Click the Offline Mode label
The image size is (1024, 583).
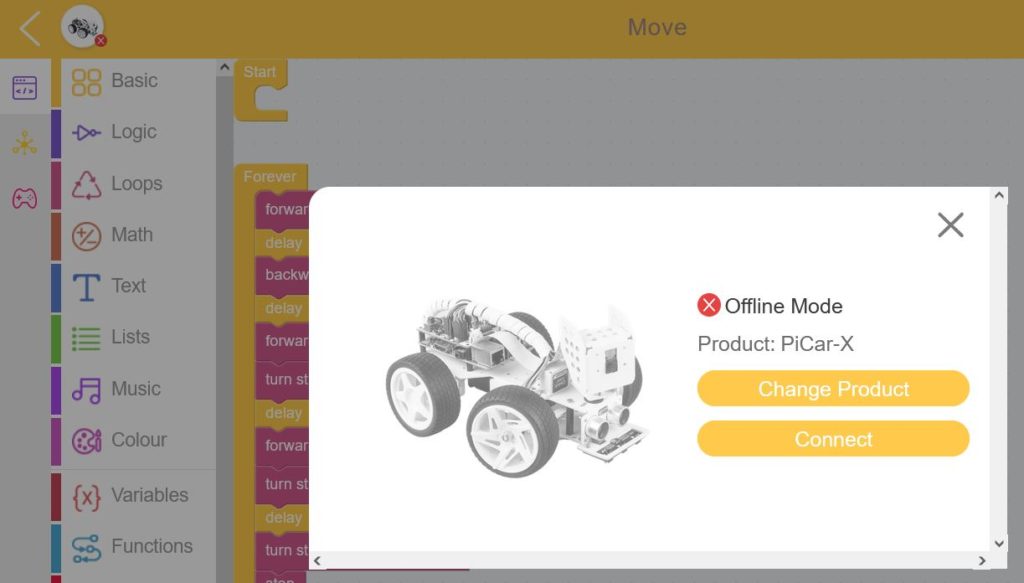(x=783, y=306)
